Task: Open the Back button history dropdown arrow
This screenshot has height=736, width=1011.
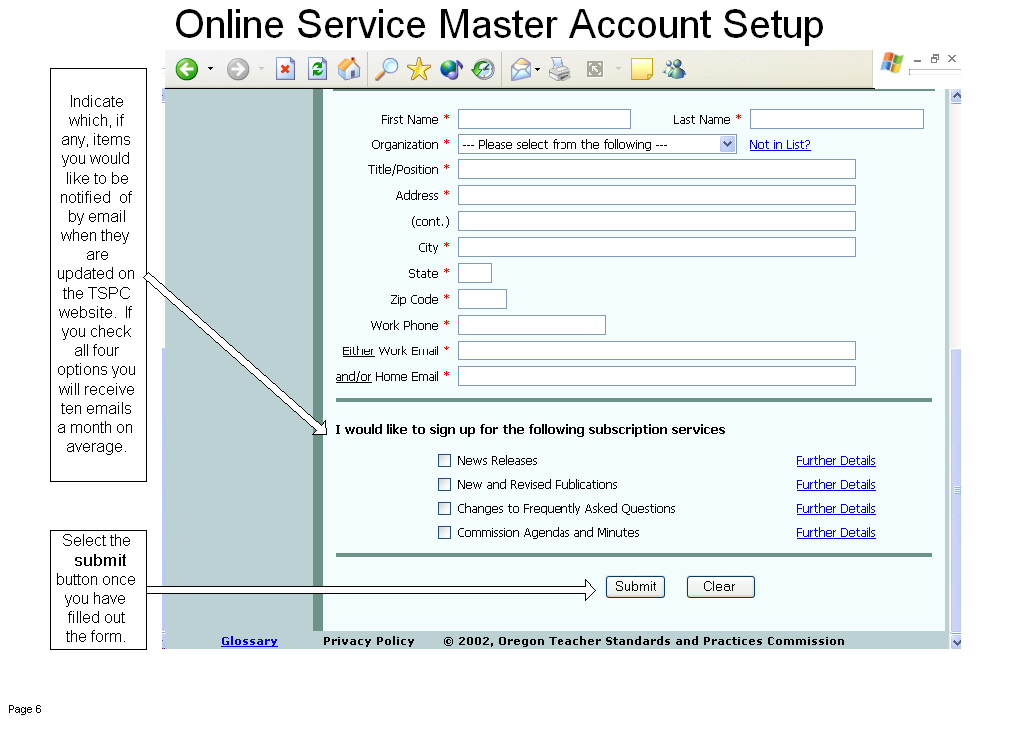Action: click(x=210, y=69)
